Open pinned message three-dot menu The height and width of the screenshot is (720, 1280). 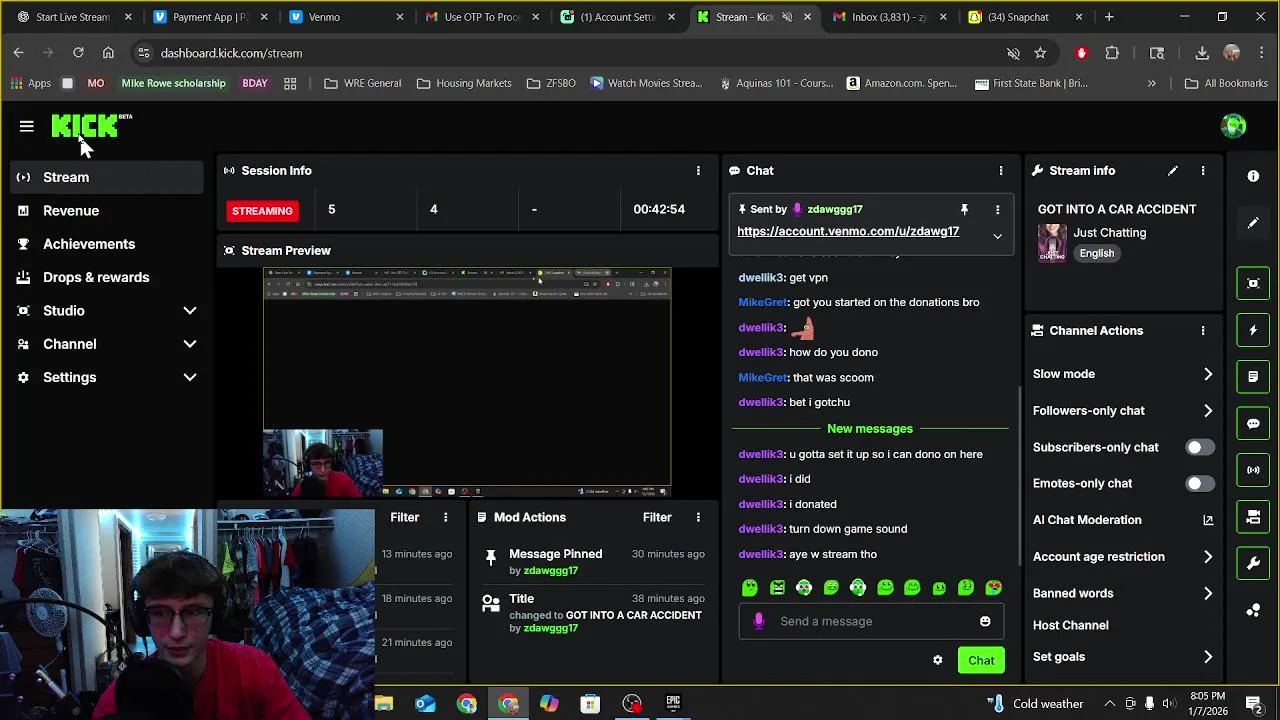[997, 209]
